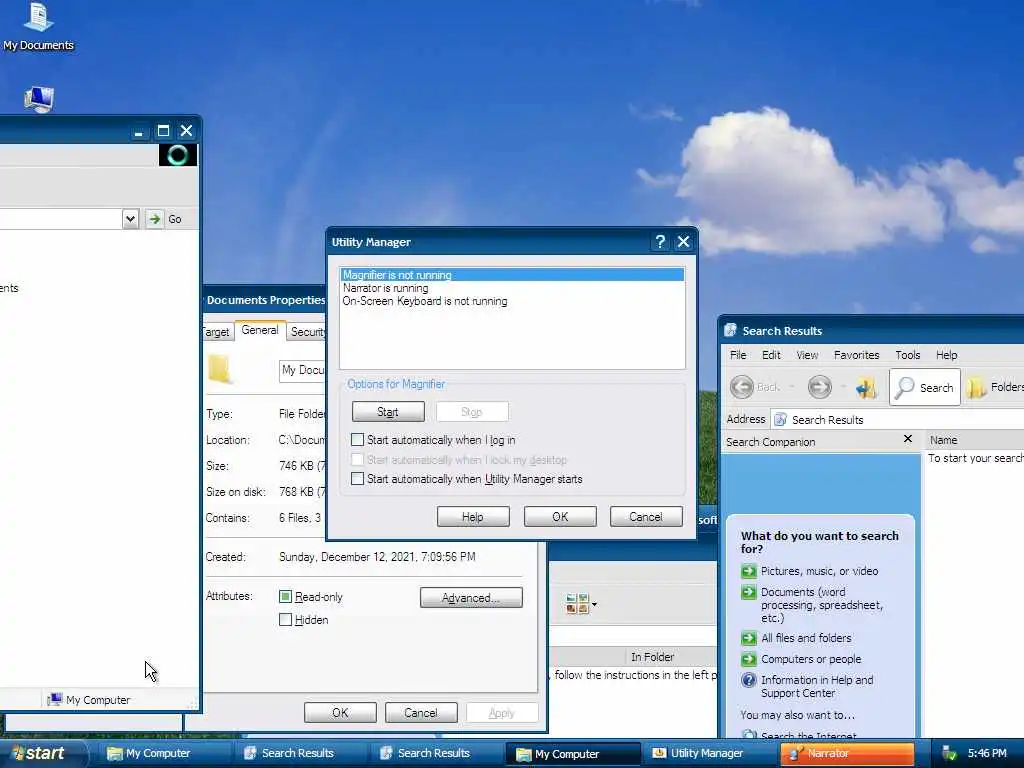
Task: Click the My Documents name field
Action: click(302, 370)
